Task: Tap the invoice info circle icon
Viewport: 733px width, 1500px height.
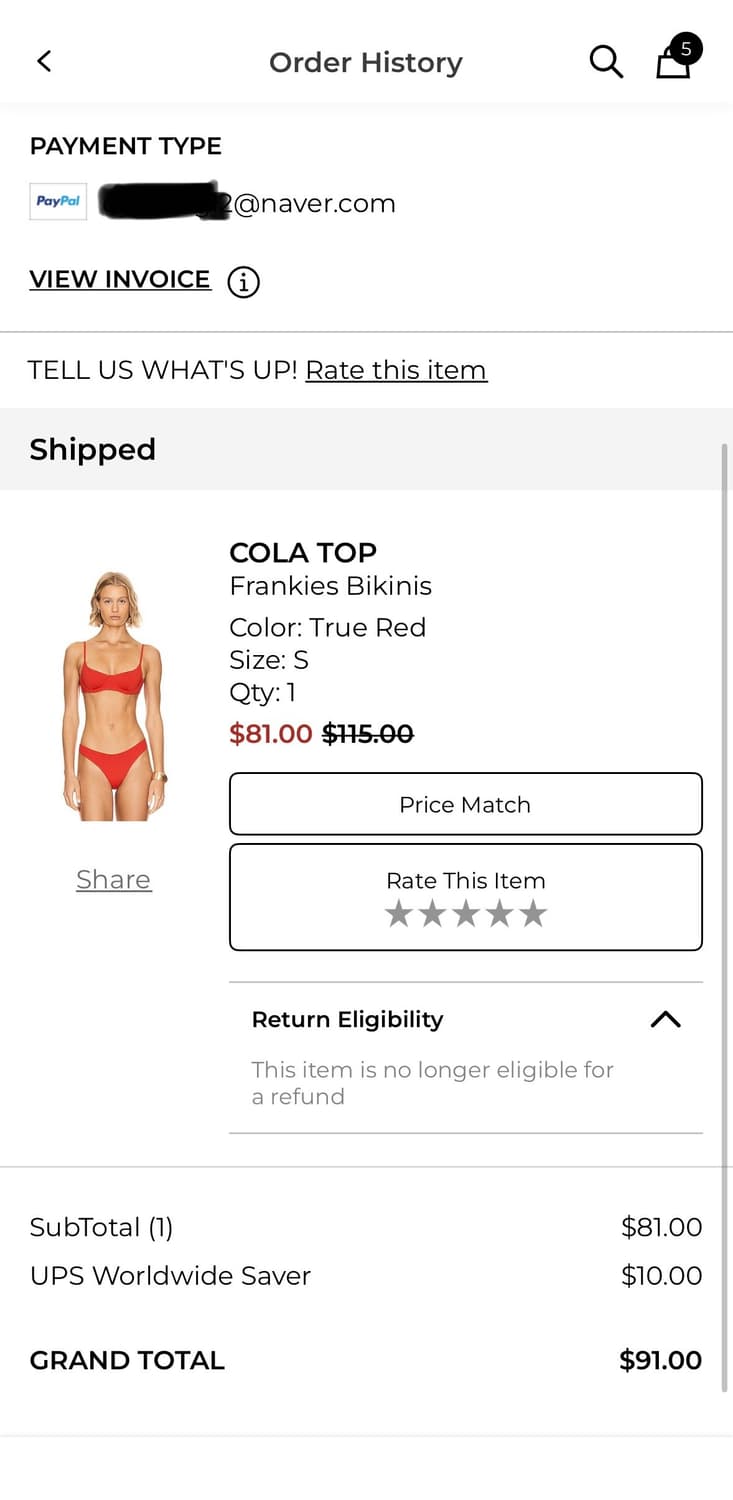Action: 243,282
